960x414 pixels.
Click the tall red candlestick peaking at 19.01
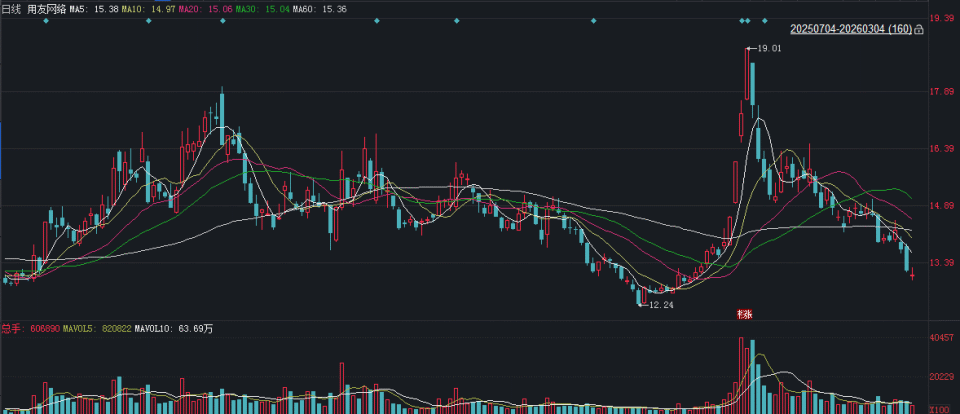747,74
